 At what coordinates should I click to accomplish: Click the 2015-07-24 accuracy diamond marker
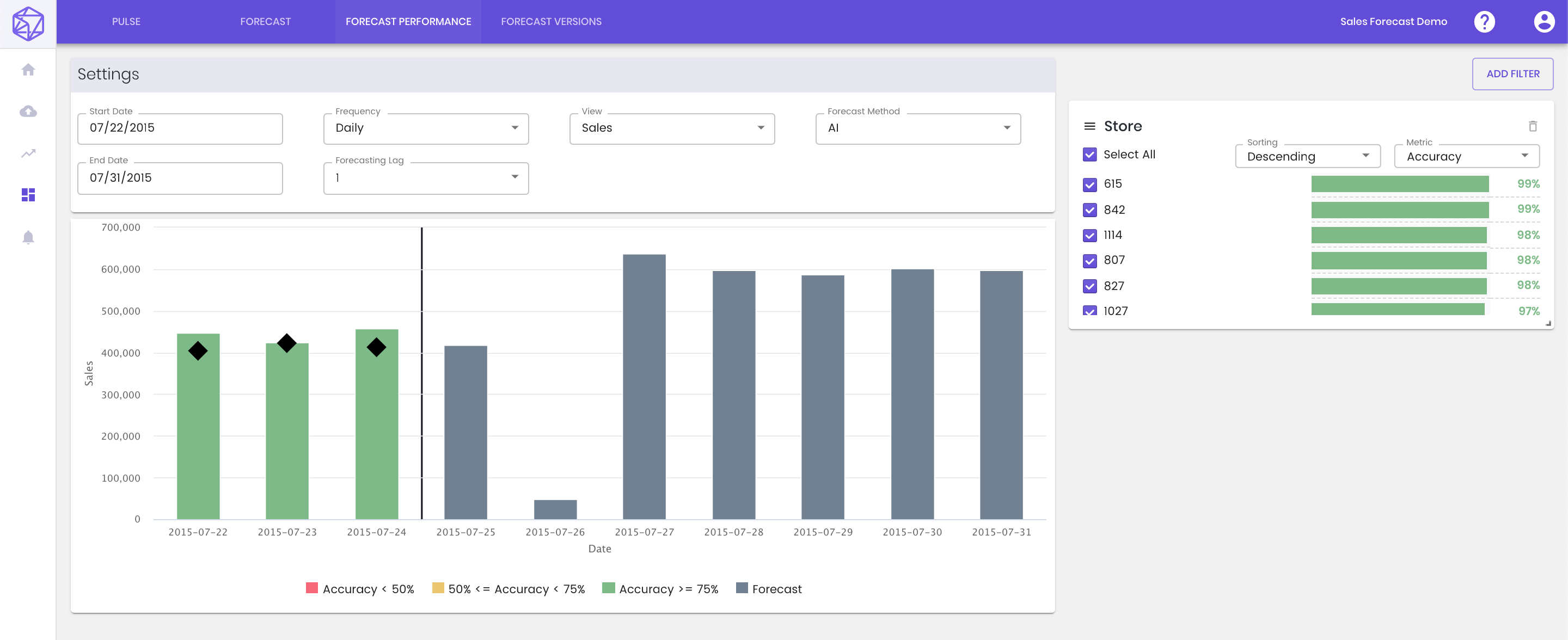[x=376, y=347]
